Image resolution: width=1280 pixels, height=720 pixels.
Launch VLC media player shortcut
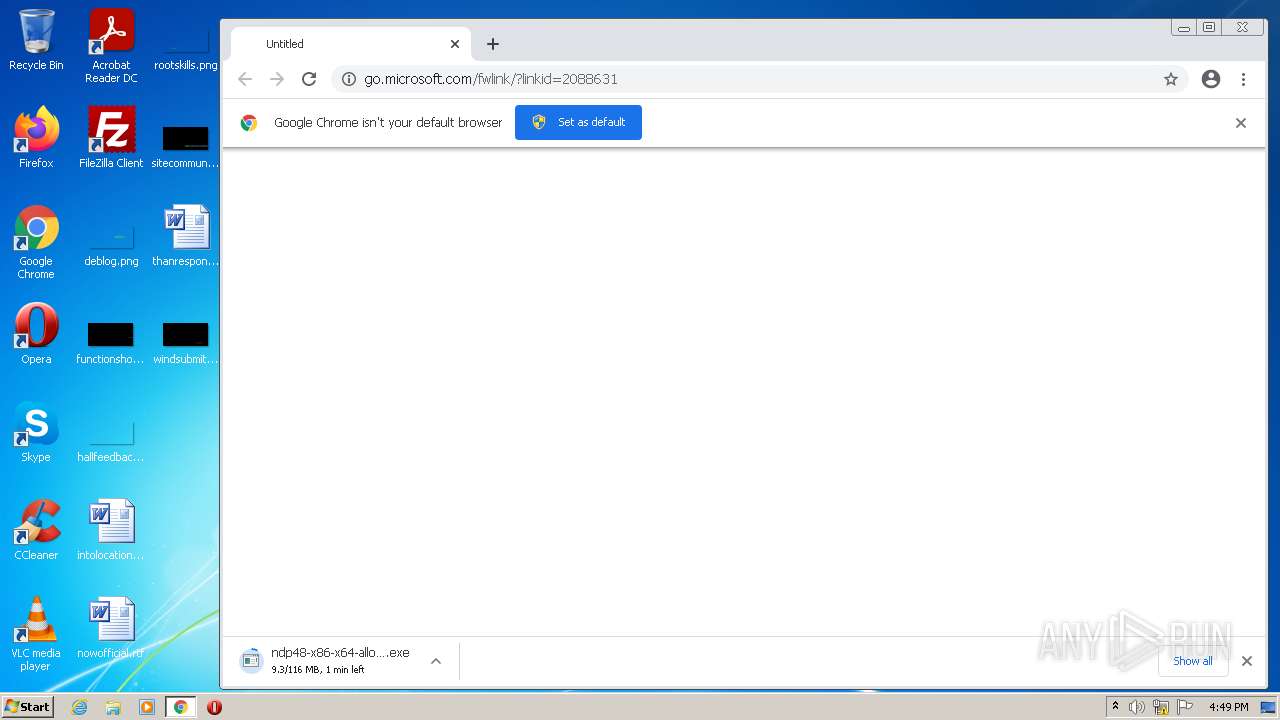[x=36, y=634]
